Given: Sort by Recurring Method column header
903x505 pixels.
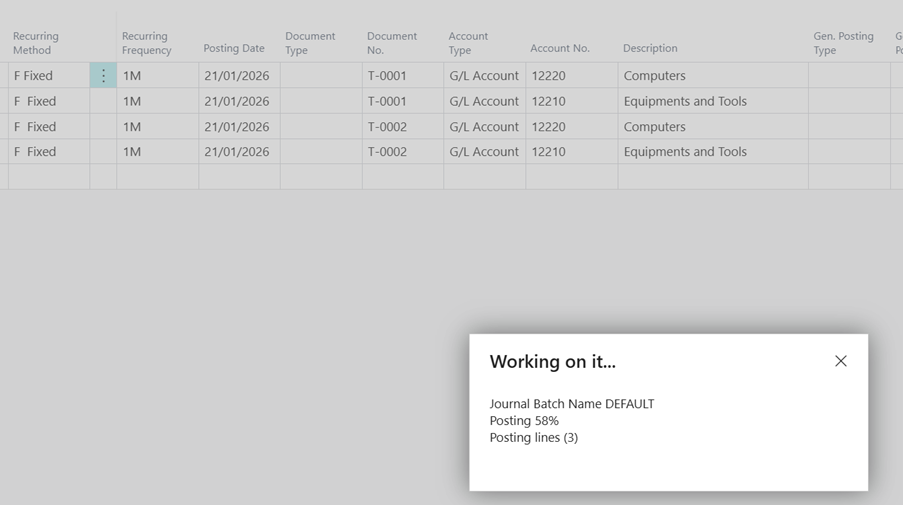Looking at the screenshot, I should tap(36, 43).
